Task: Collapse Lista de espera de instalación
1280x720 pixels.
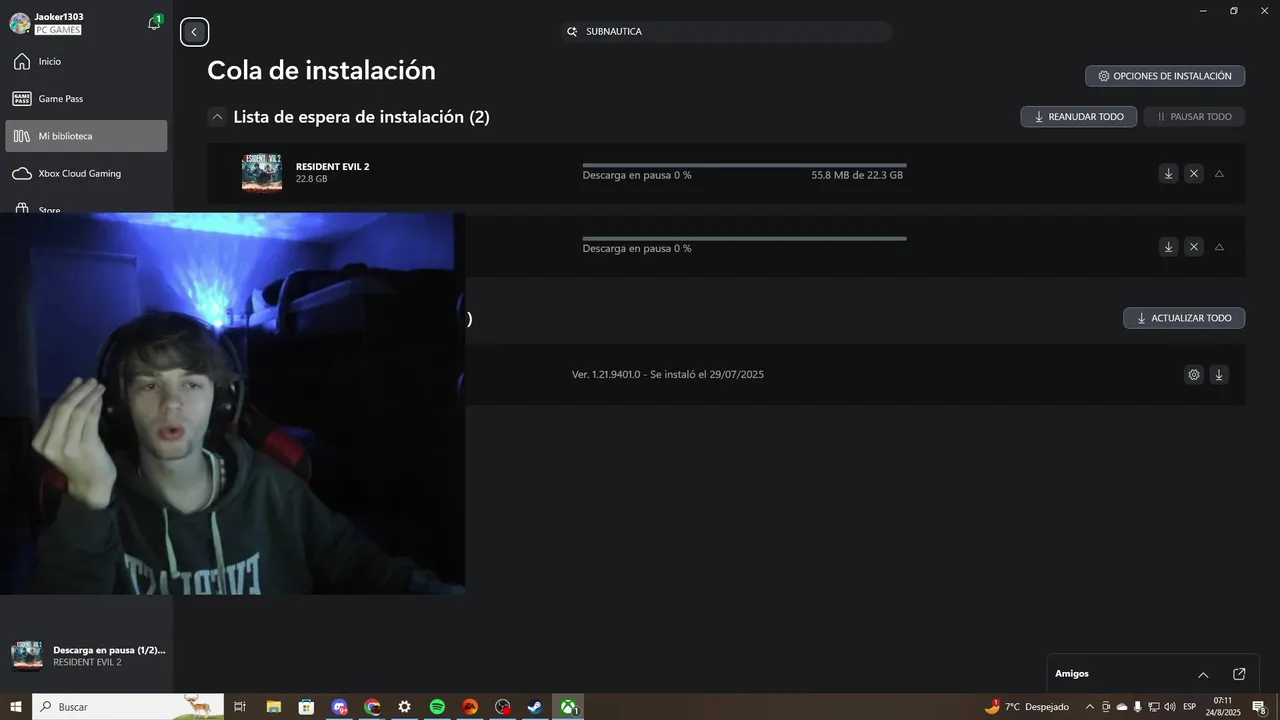Action: click(217, 117)
